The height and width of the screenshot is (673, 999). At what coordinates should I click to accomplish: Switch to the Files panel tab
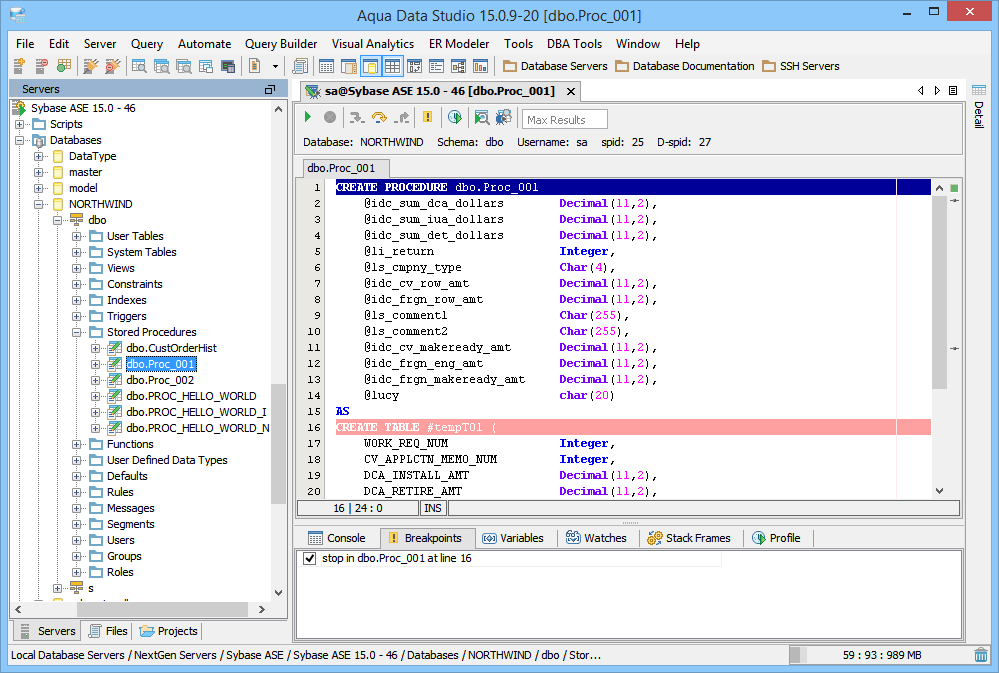[108, 631]
